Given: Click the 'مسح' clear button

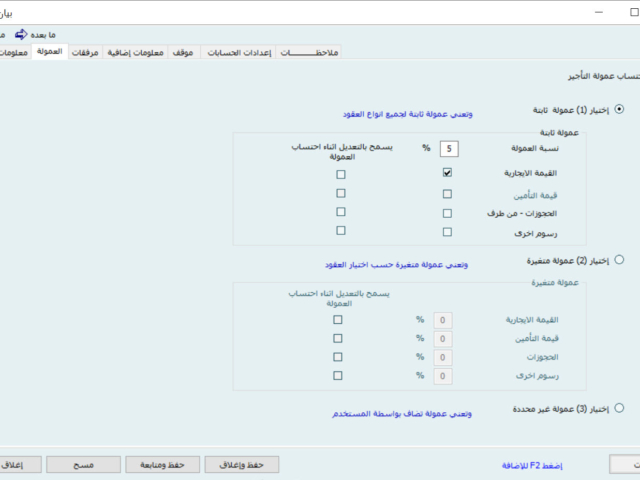Looking at the screenshot, I should pos(83,464).
